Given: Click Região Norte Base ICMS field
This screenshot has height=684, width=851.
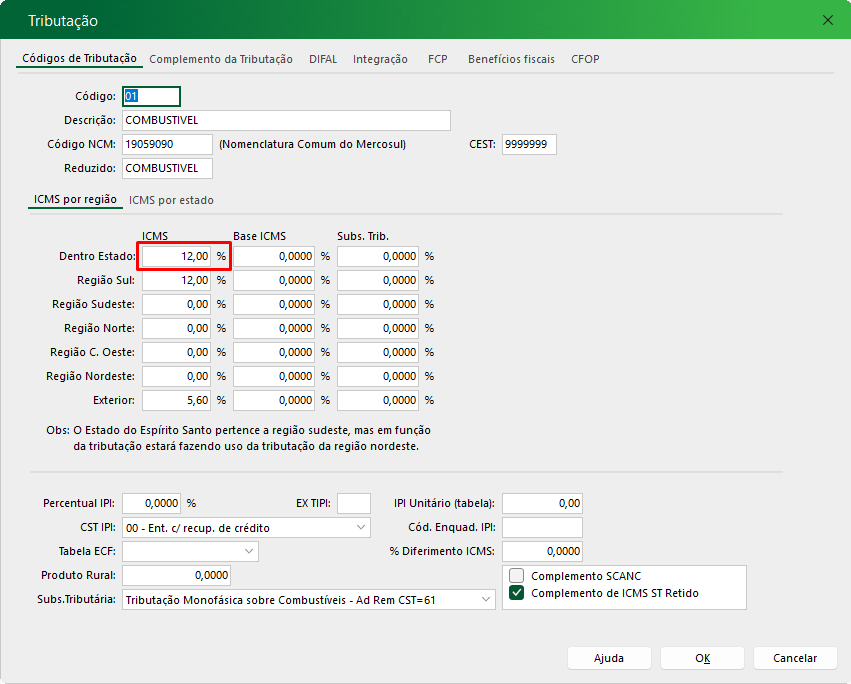Looking at the screenshot, I should point(274,328).
